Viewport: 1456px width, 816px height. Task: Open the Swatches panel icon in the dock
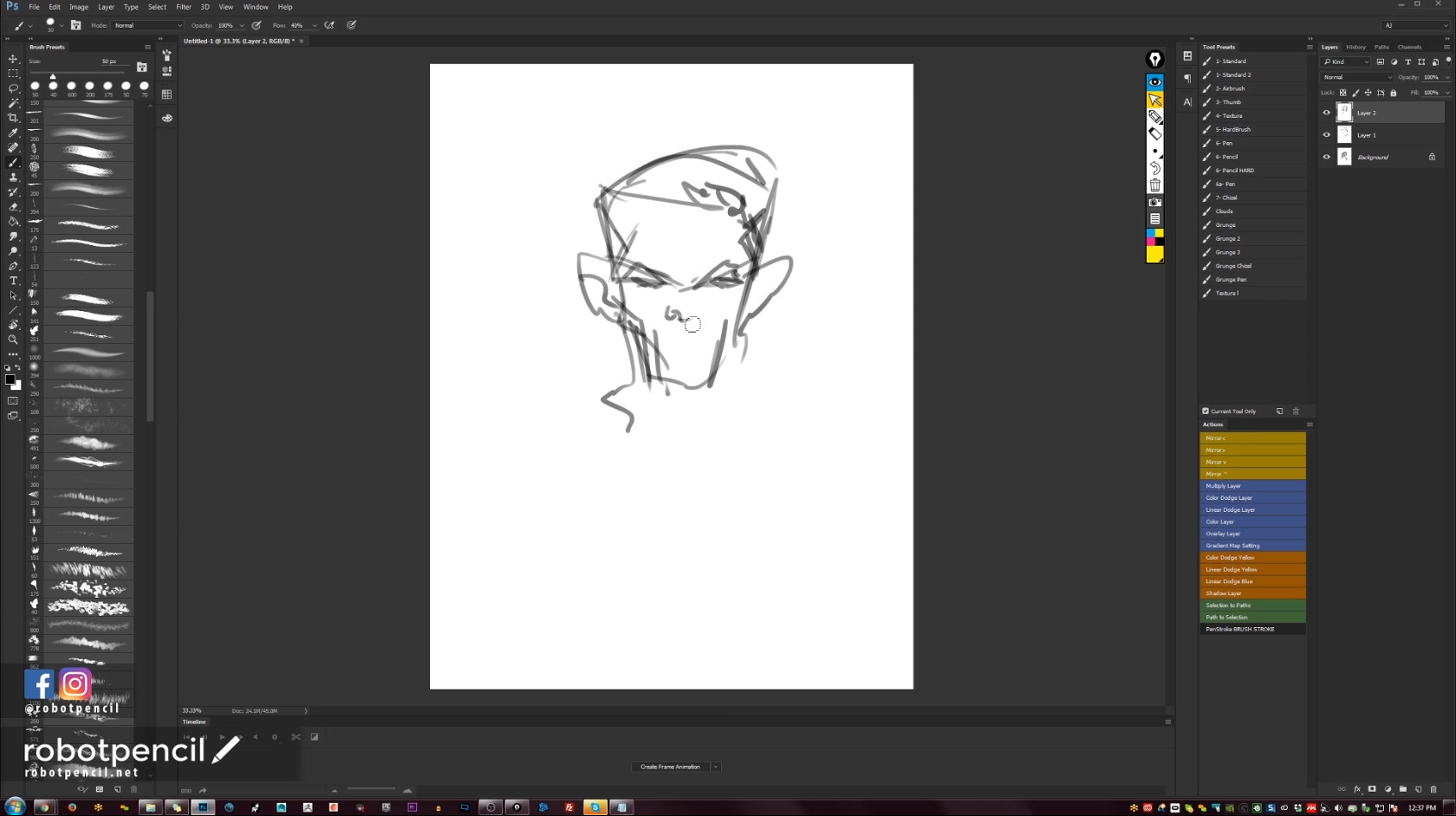click(166, 94)
